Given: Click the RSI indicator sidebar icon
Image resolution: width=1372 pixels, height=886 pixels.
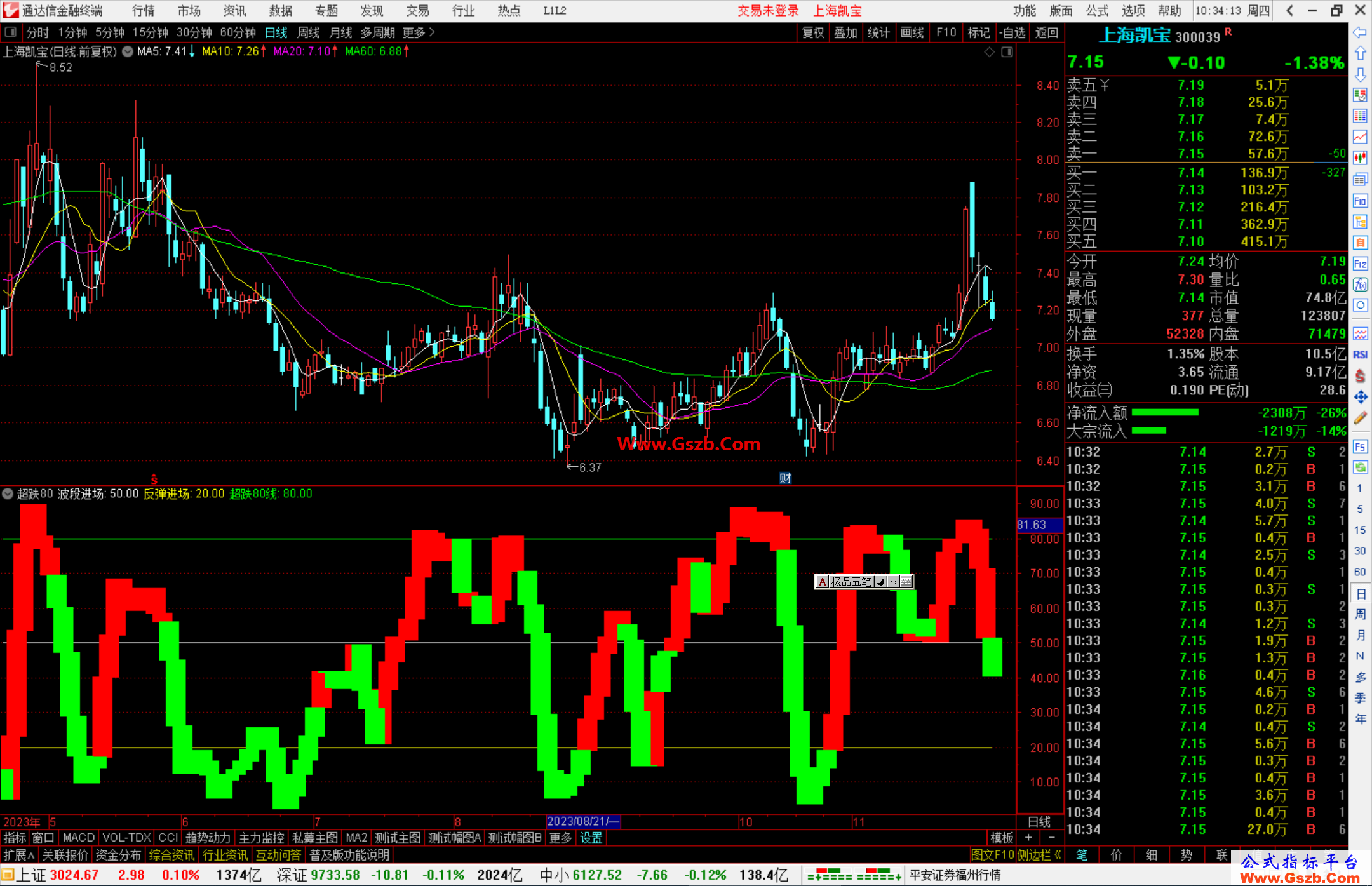Looking at the screenshot, I should [x=1360, y=354].
